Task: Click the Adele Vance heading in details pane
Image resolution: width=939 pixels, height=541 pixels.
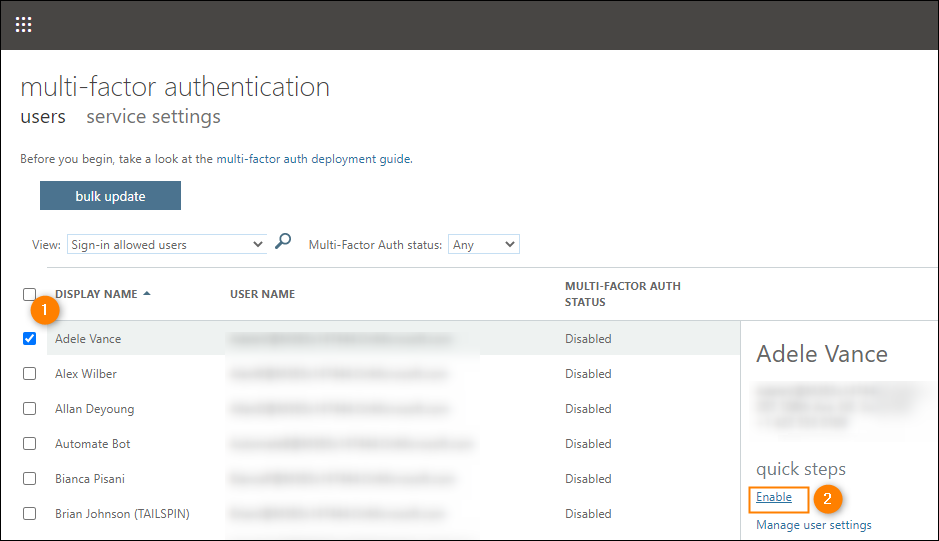Action: click(x=822, y=354)
